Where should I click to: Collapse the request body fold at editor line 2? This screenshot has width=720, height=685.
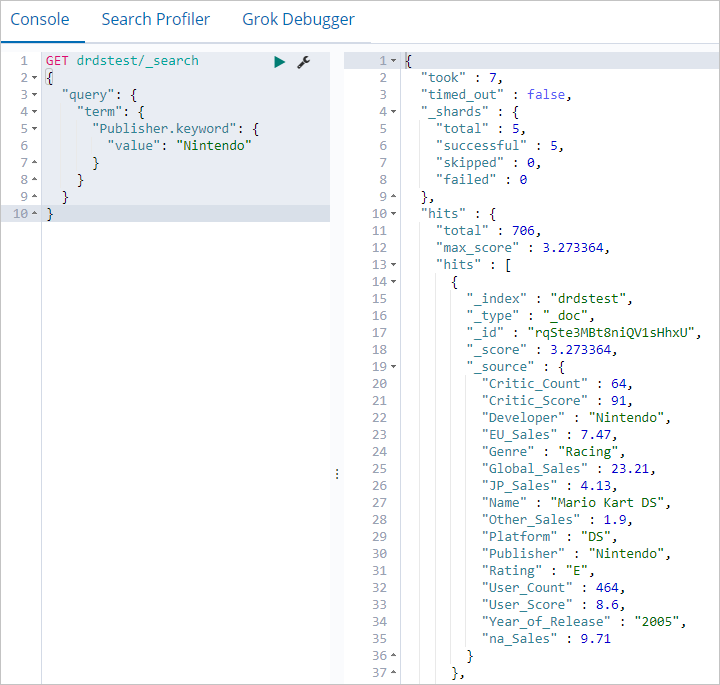click(34, 78)
